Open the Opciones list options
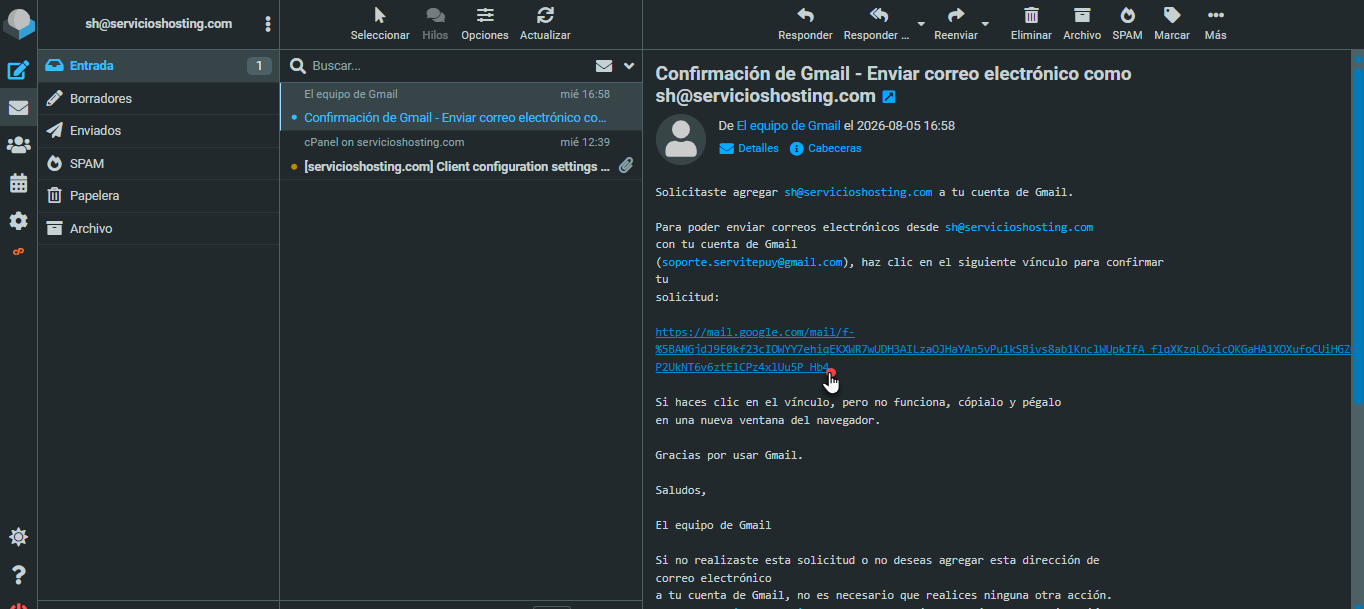 click(x=485, y=24)
